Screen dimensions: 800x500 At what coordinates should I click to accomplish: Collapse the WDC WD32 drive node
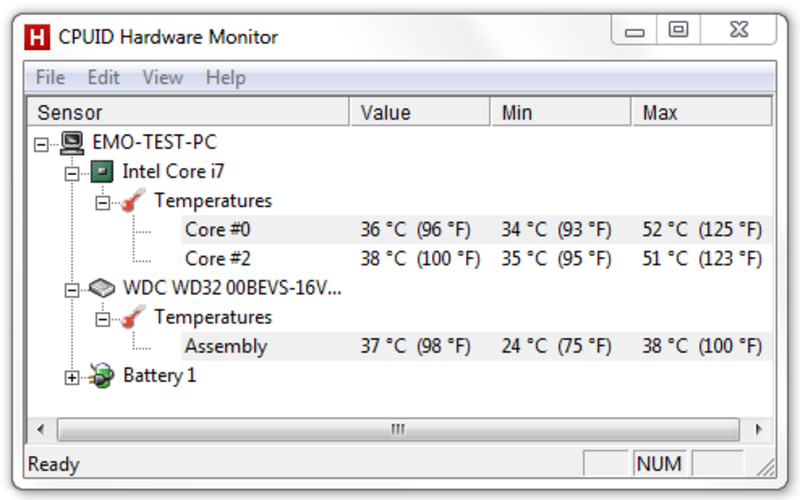72,290
